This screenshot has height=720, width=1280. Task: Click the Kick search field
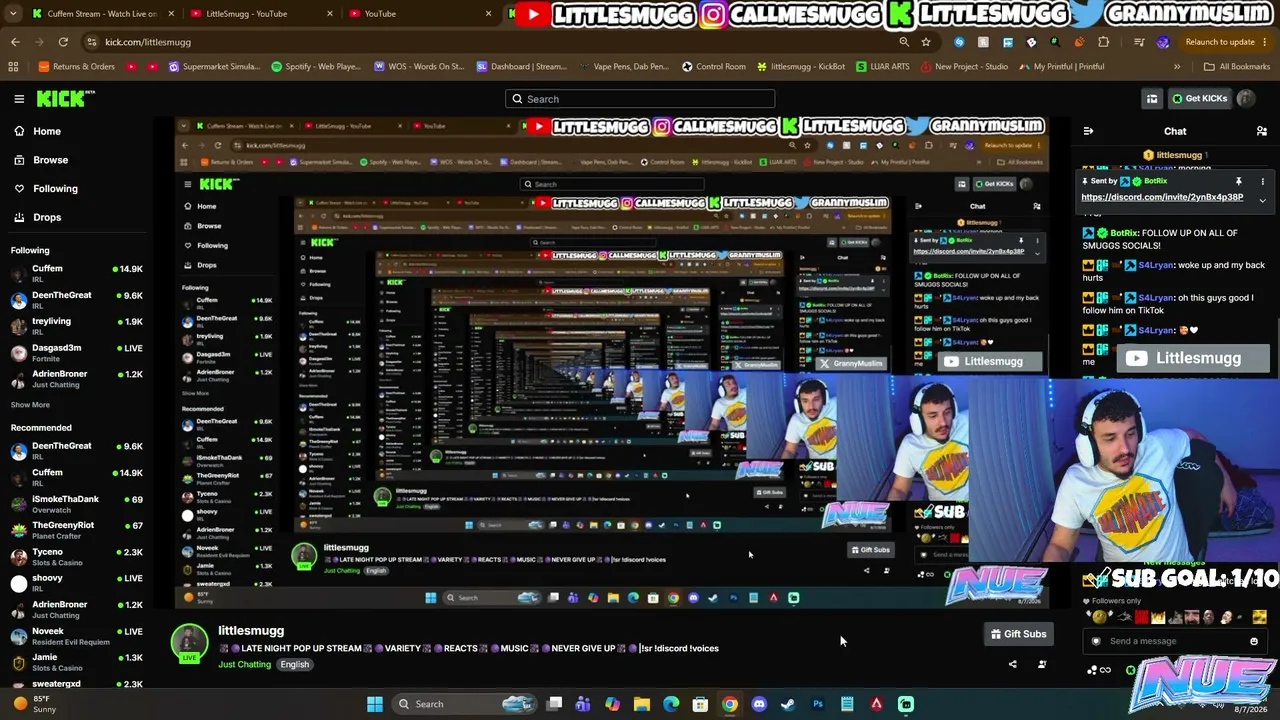[640, 99]
